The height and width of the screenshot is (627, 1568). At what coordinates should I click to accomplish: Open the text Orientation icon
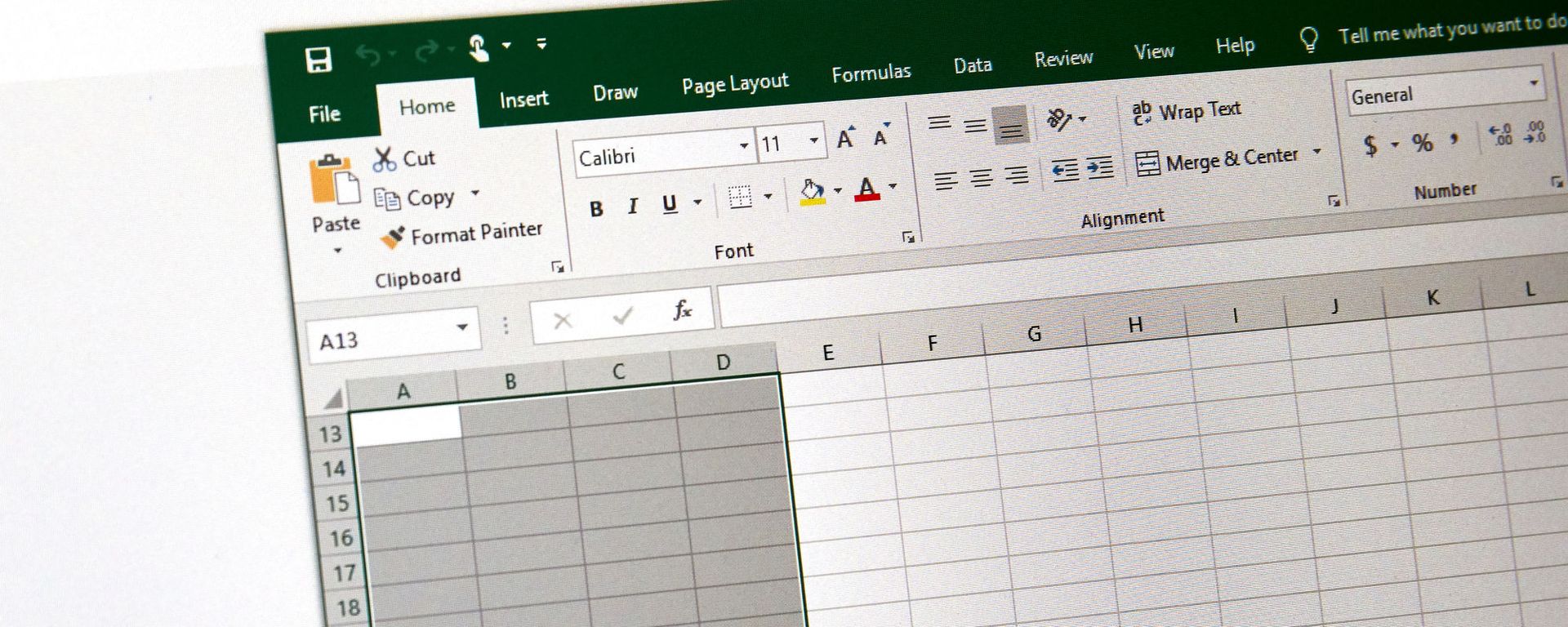(1060, 120)
